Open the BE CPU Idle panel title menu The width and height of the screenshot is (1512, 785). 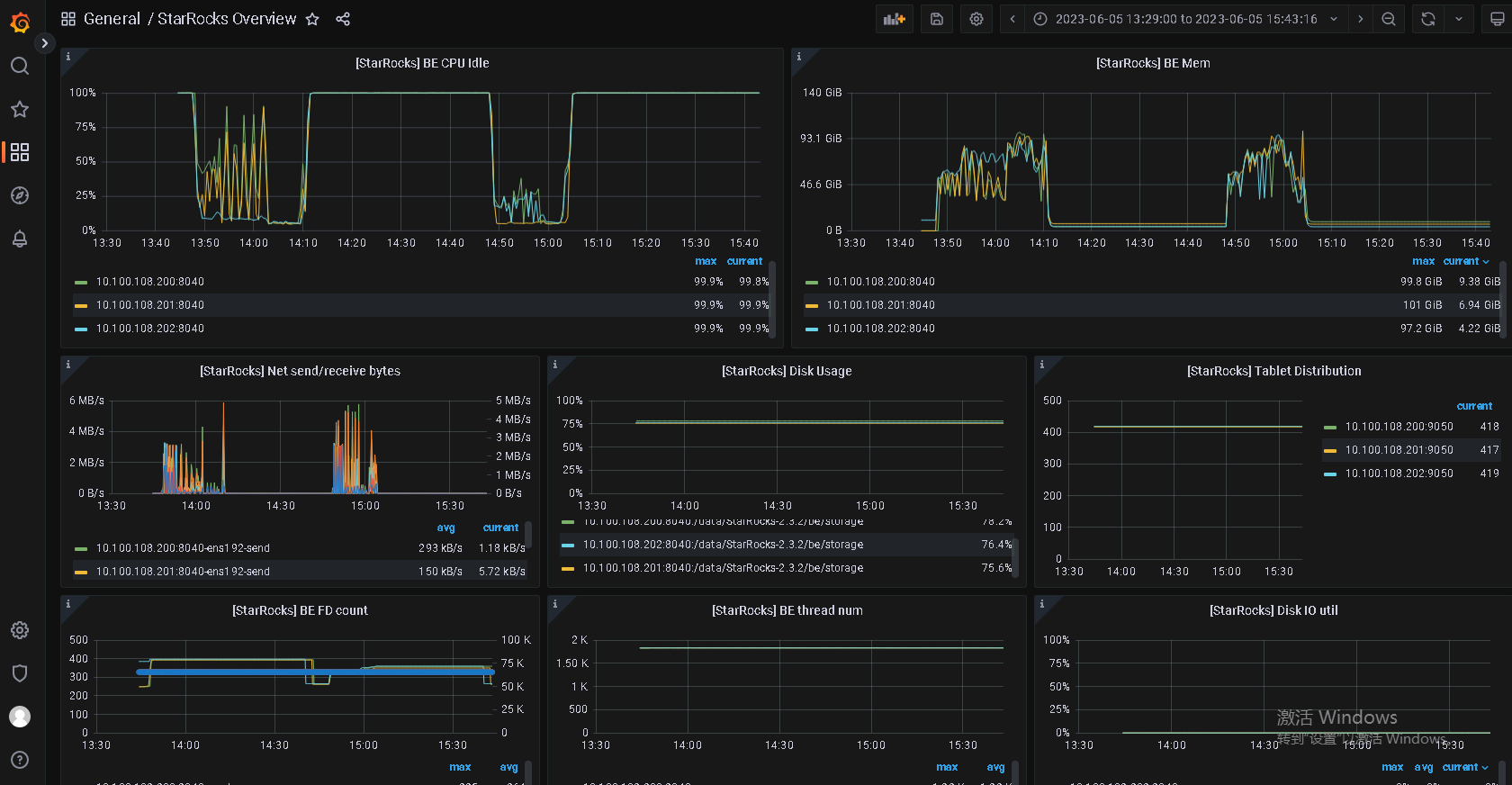tap(422, 63)
